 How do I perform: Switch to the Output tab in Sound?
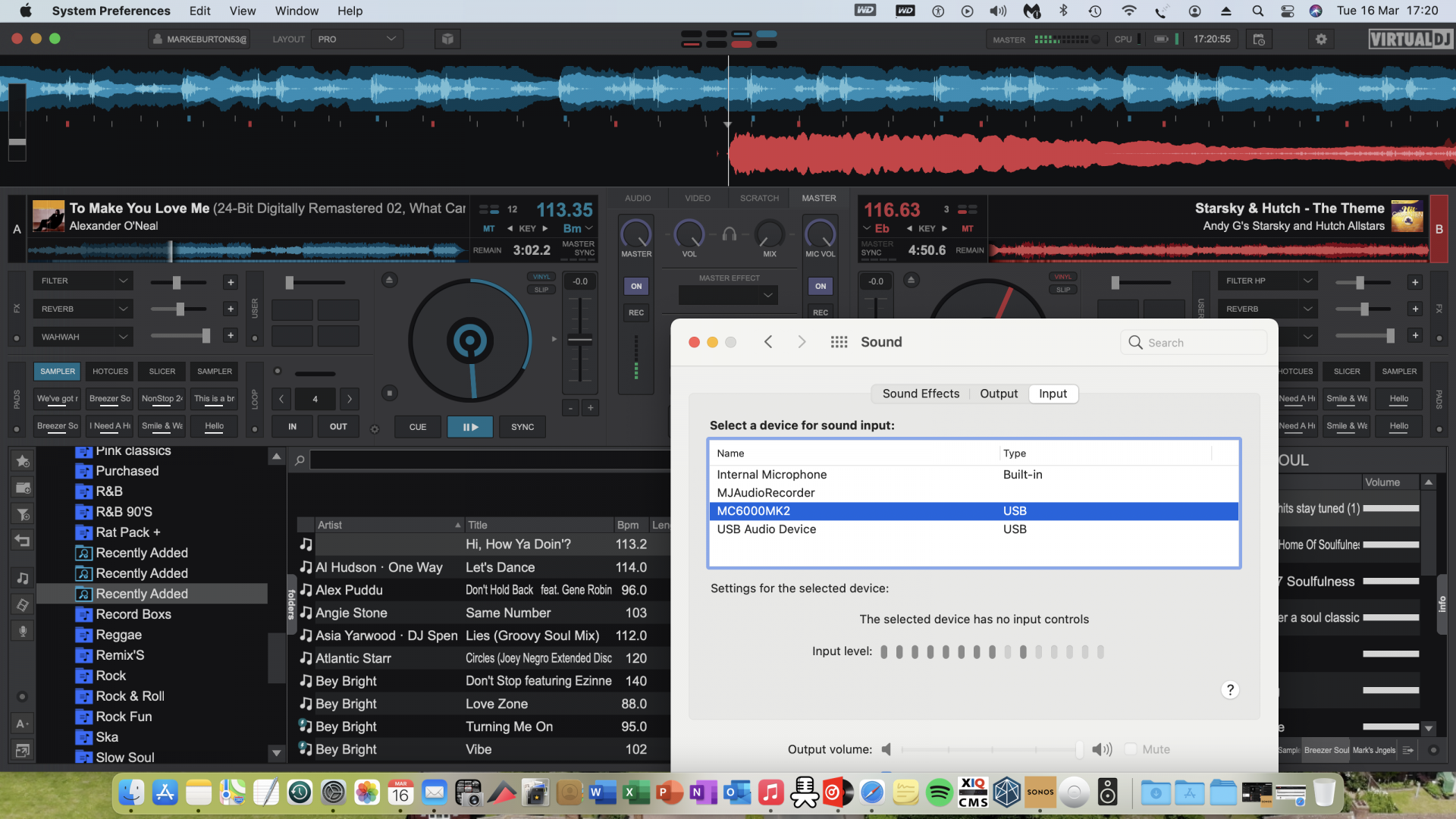point(999,394)
